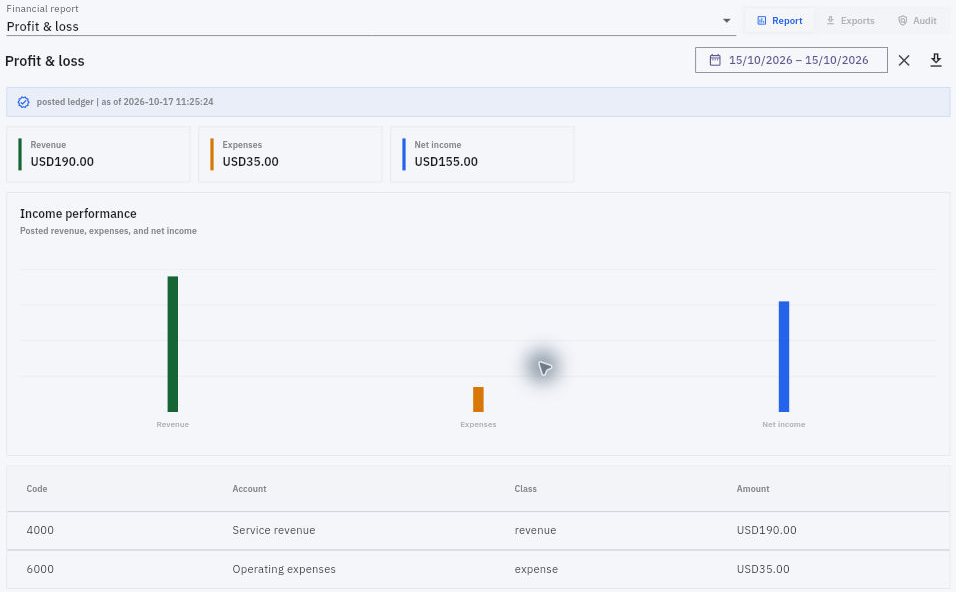Switch to the Audit tab
This screenshot has height=592, width=956.
(x=916, y=21)
